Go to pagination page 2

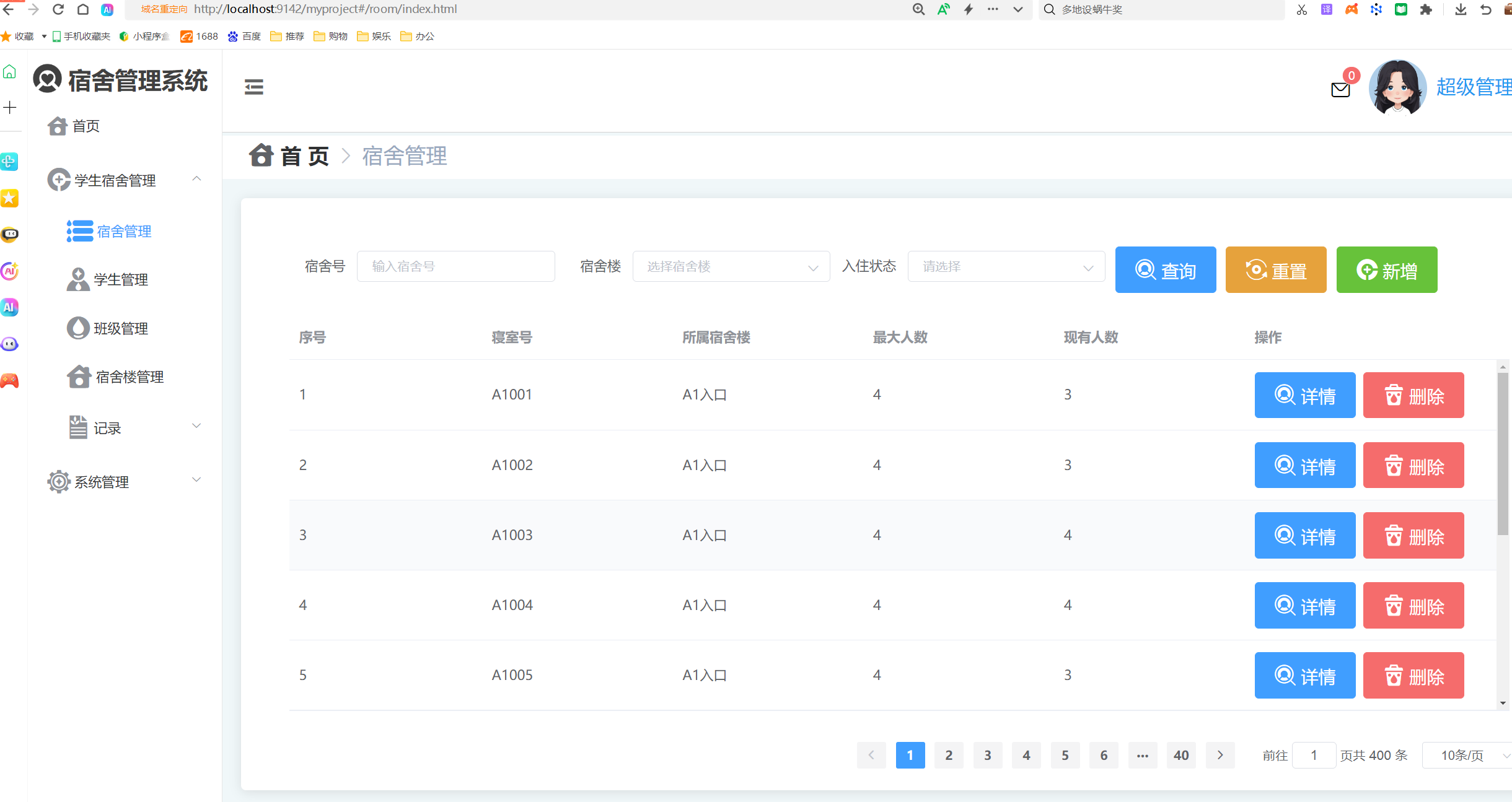click(949, 755)
